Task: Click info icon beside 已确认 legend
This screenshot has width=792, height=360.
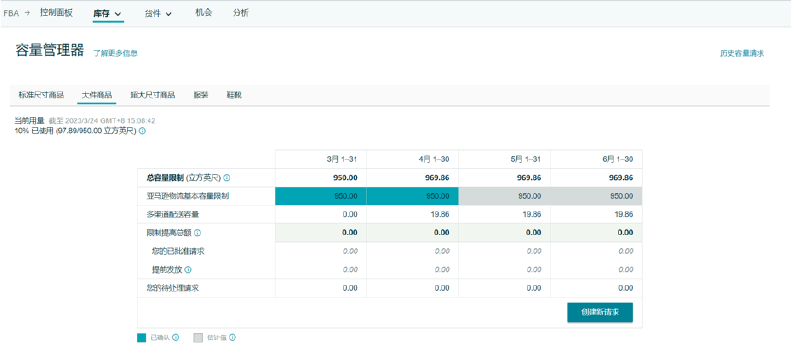Action: (x=176, y=338)
